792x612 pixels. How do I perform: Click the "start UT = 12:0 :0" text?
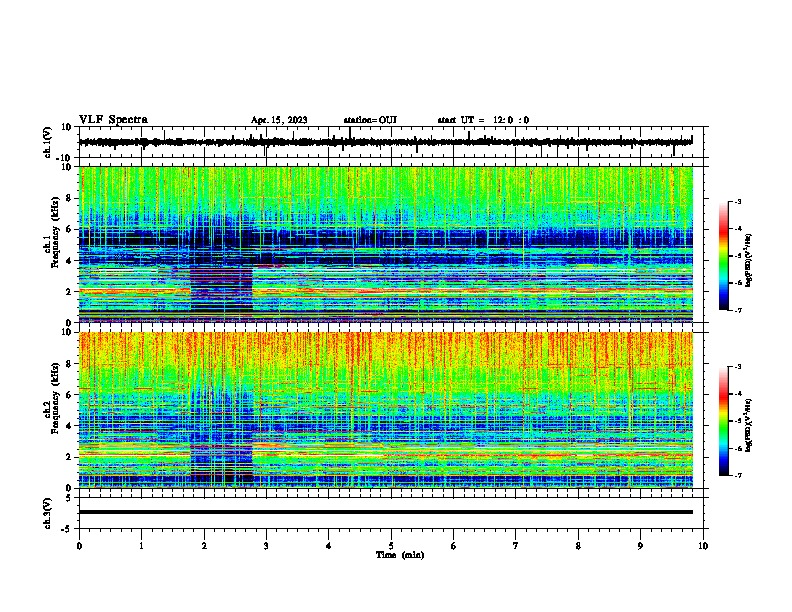click(483, 120)
